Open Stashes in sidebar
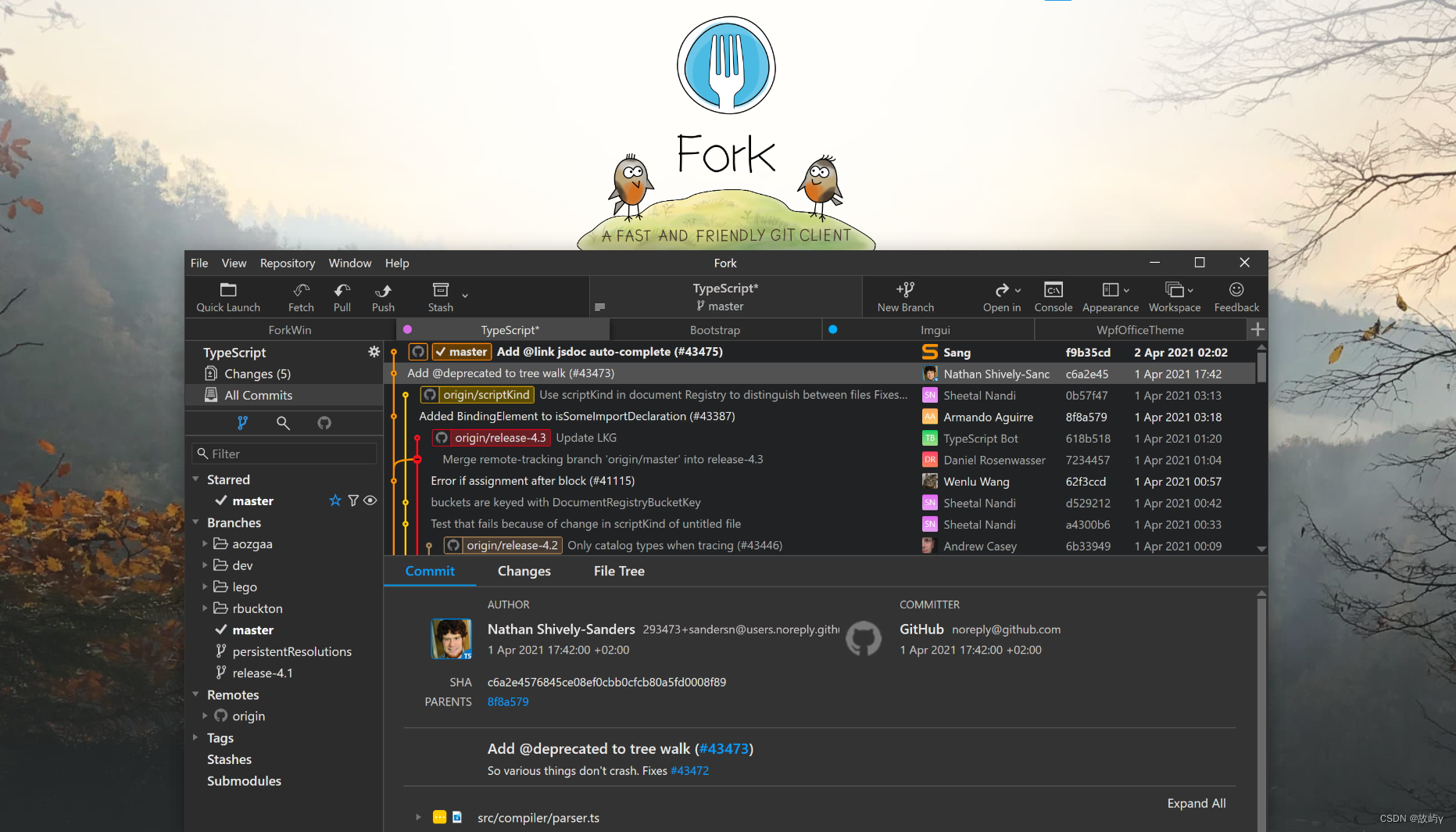1456x832 pixels. (x=229, y=759)
